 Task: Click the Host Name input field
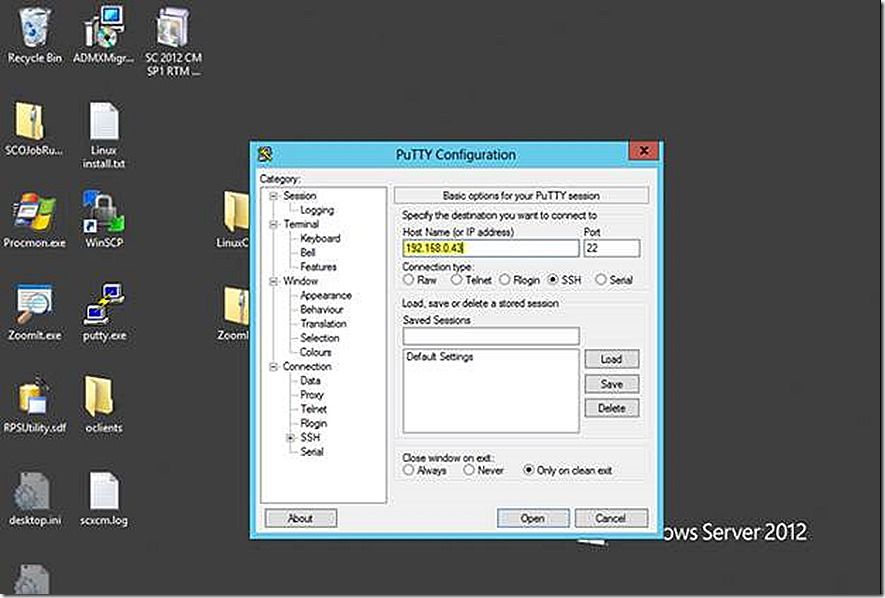pyautogui.click(x=490, y=248)
